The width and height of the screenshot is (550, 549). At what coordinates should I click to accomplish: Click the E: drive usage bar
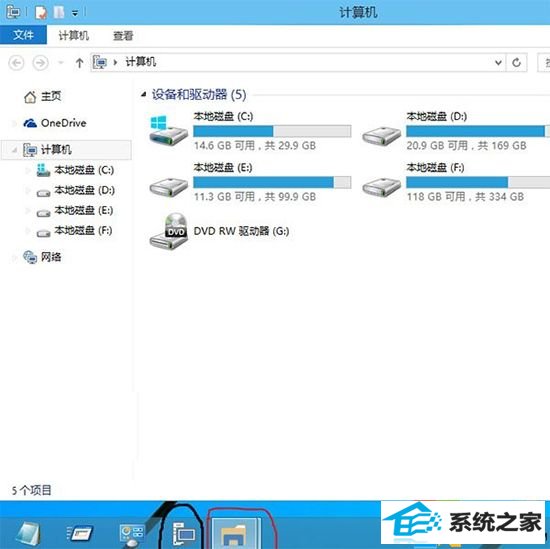point(272,182)
